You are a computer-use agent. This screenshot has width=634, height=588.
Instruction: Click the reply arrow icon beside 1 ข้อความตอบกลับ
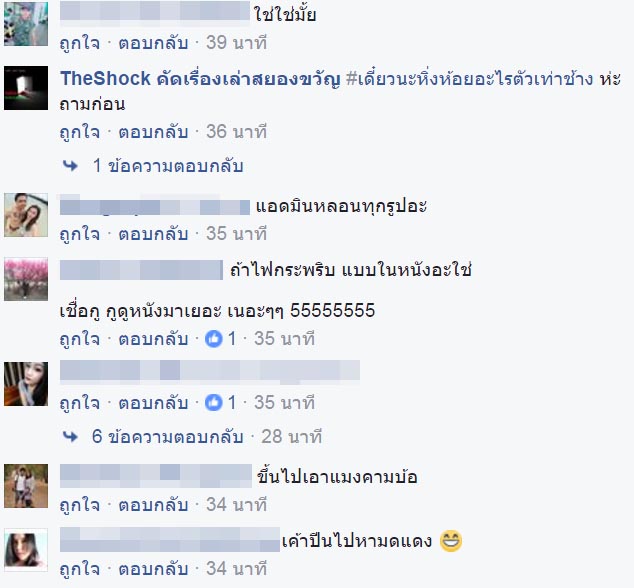point(70,166)
